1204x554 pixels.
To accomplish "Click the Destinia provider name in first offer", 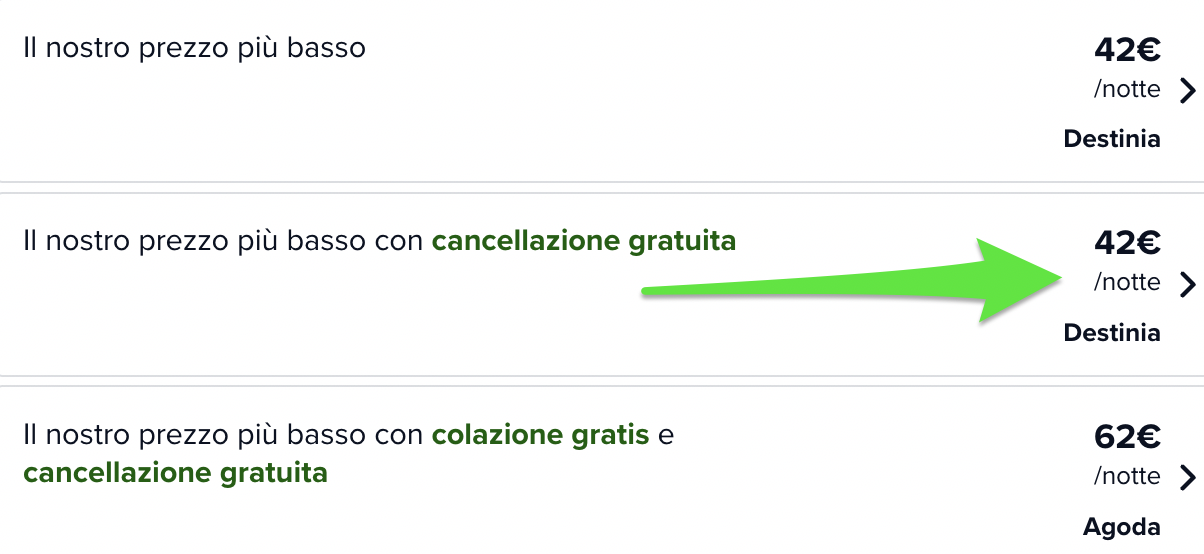I will pyautogui.click(x=1112, y=139).
